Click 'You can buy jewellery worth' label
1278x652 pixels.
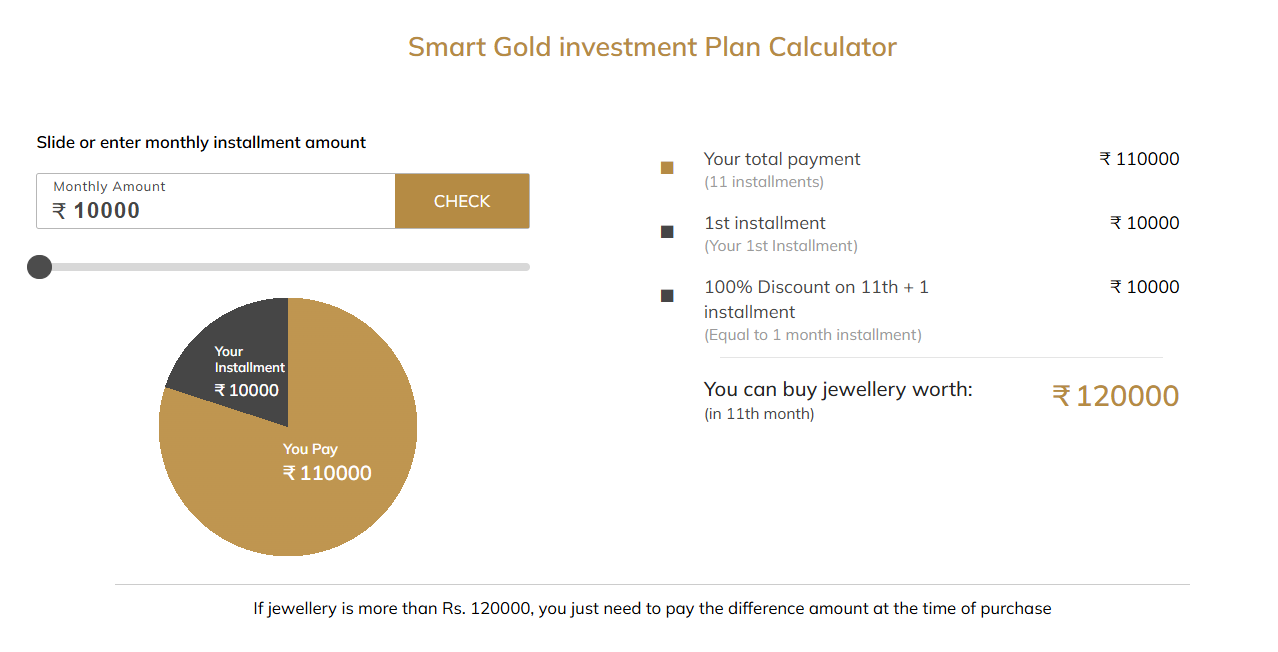(x=838, y=389)
